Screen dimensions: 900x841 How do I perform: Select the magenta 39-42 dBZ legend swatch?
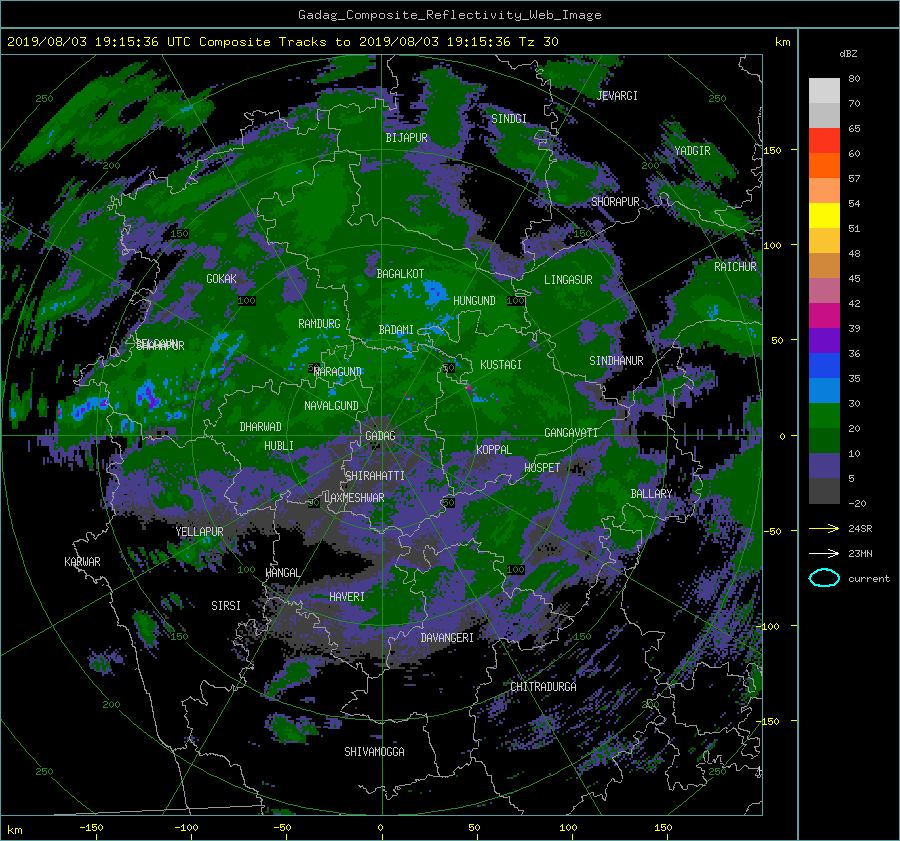coord(824,315)
